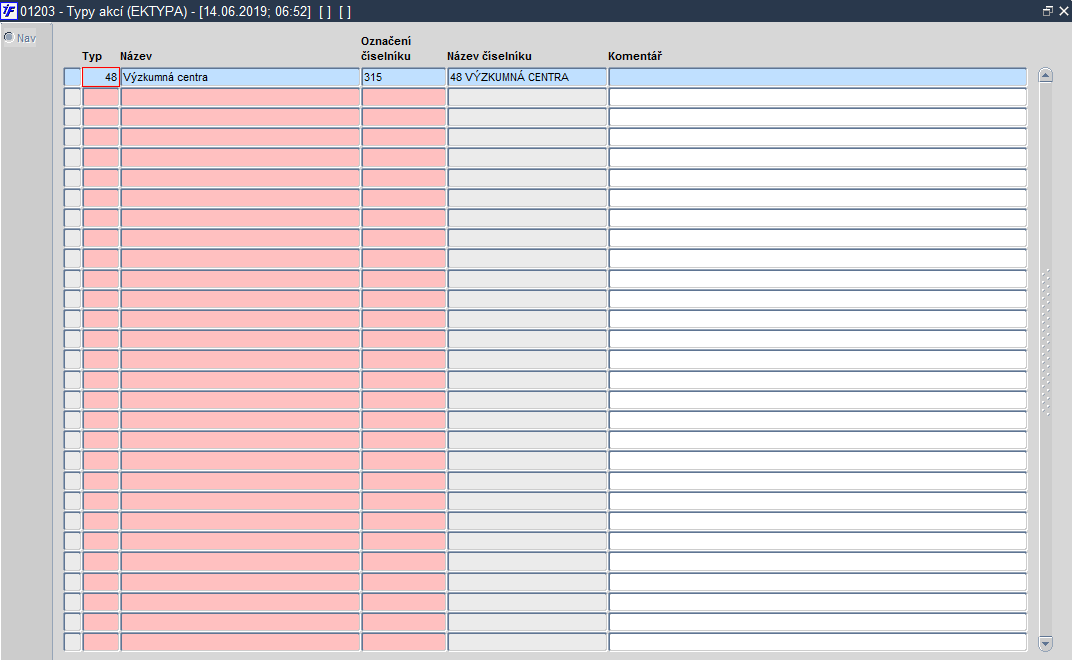Close the Typy akcí window

click(x=1063, y=11)
